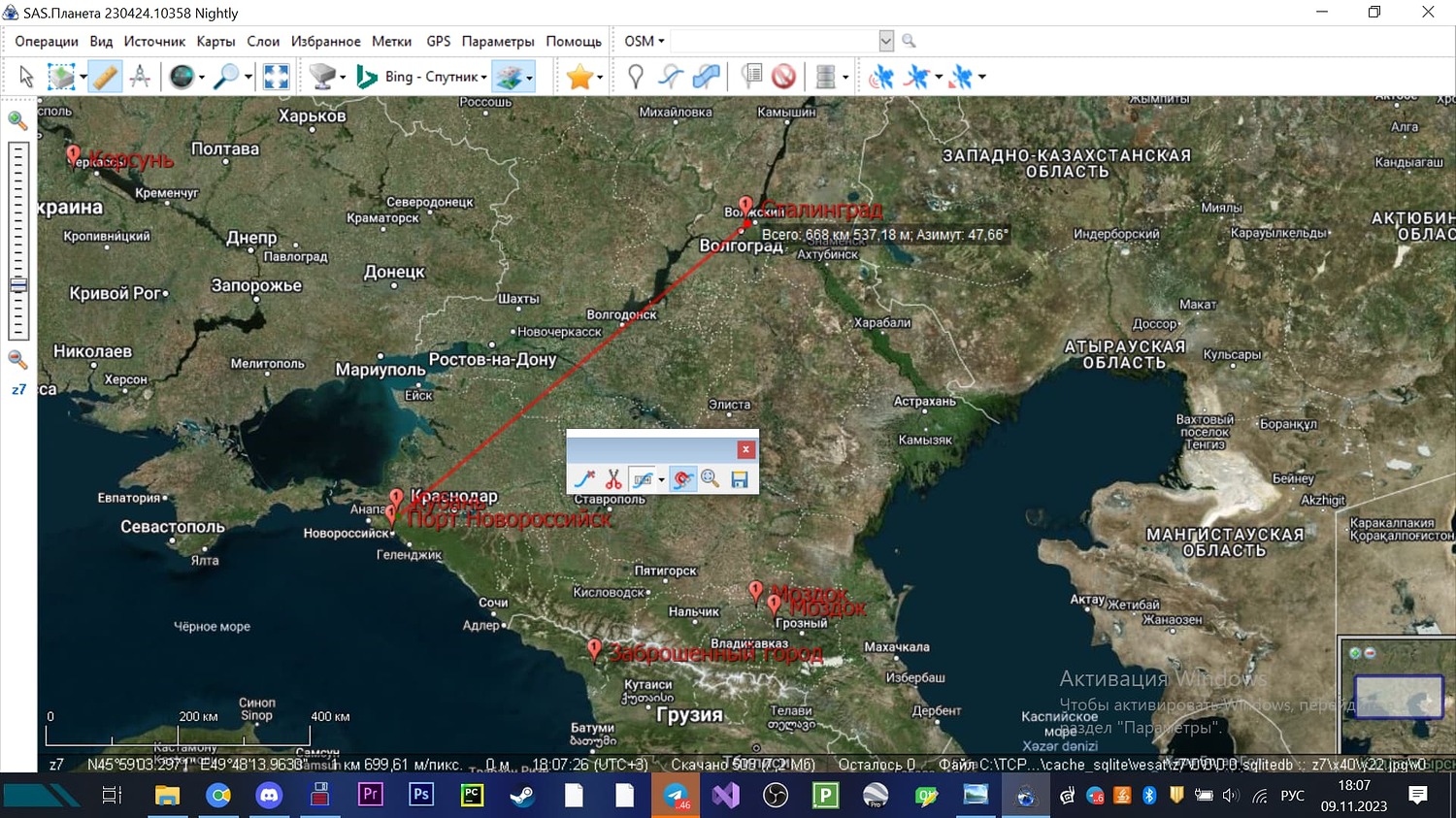Click the arrow cursor tool
Screen dimensions: 1456x818
26,77
